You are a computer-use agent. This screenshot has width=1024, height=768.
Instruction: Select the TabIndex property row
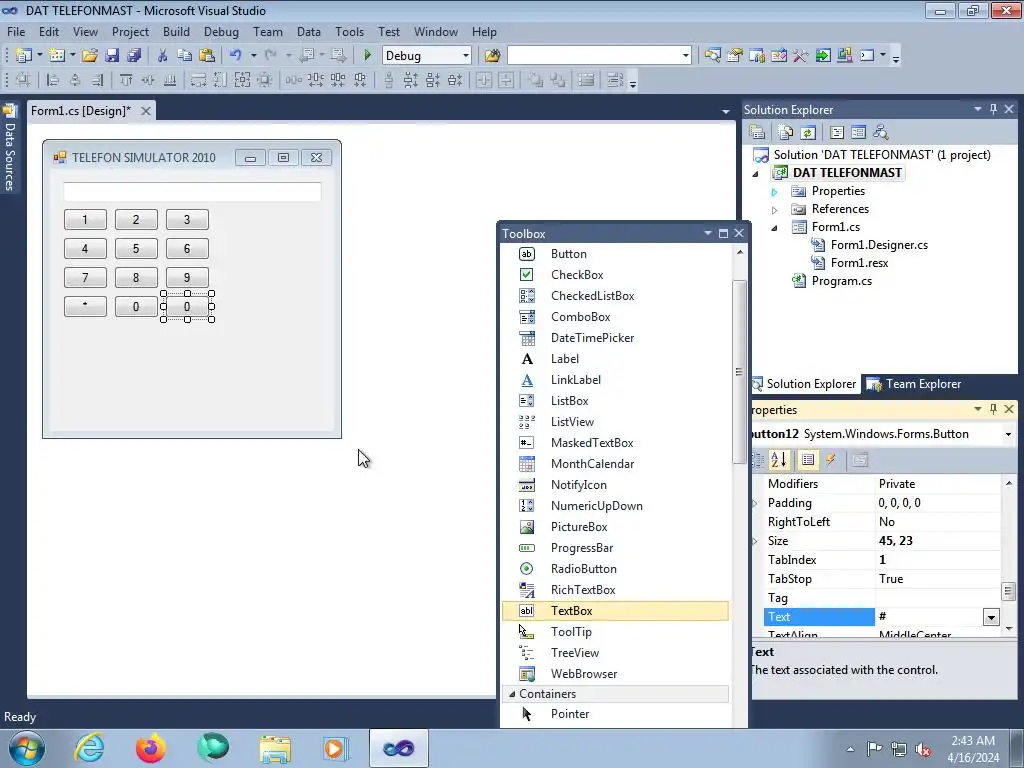pos(882,560)
